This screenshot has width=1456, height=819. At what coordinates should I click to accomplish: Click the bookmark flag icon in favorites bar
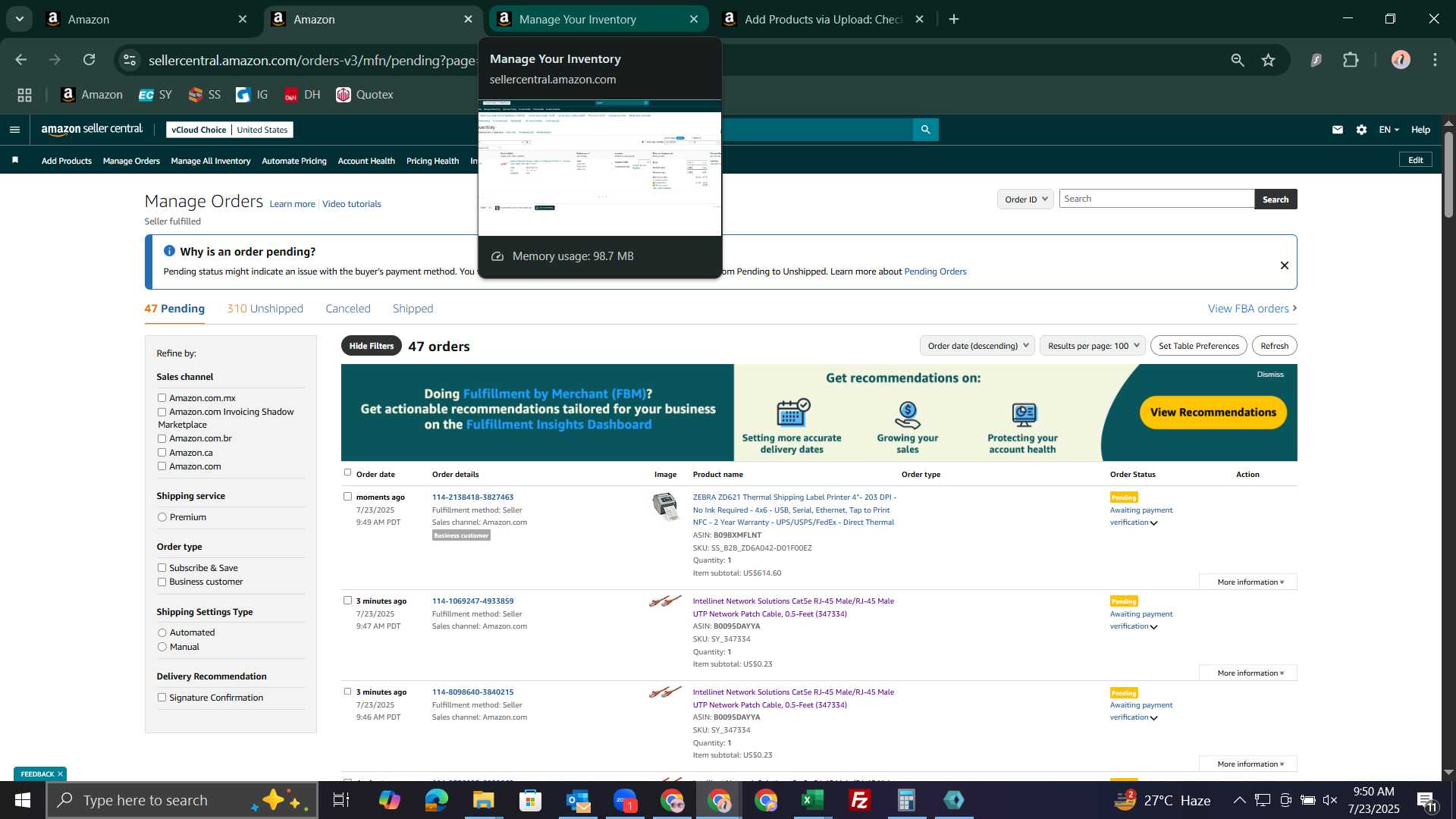[x=15, y=160]
